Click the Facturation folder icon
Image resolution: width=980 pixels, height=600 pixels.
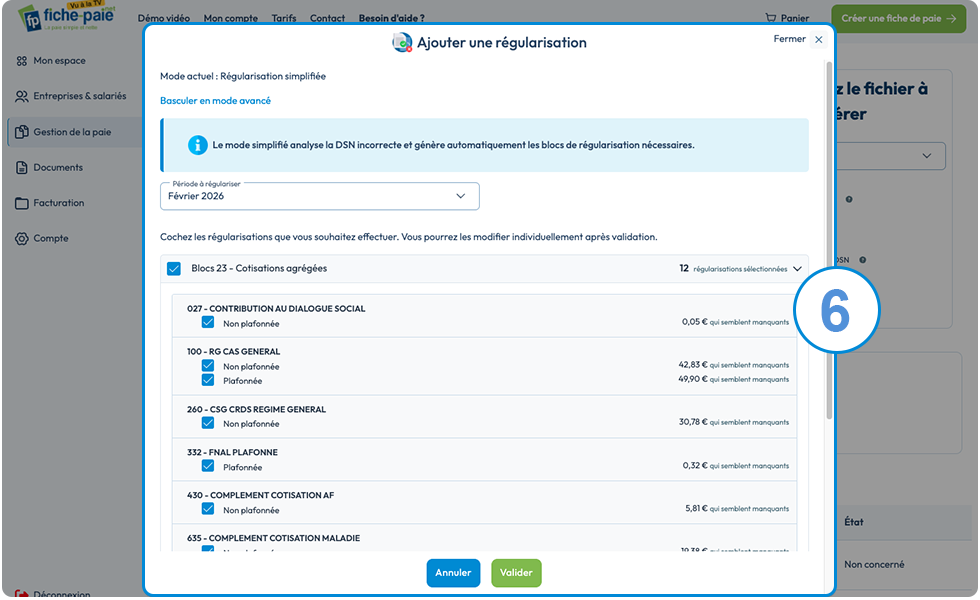pyautogui.click(x=22, y=203)
